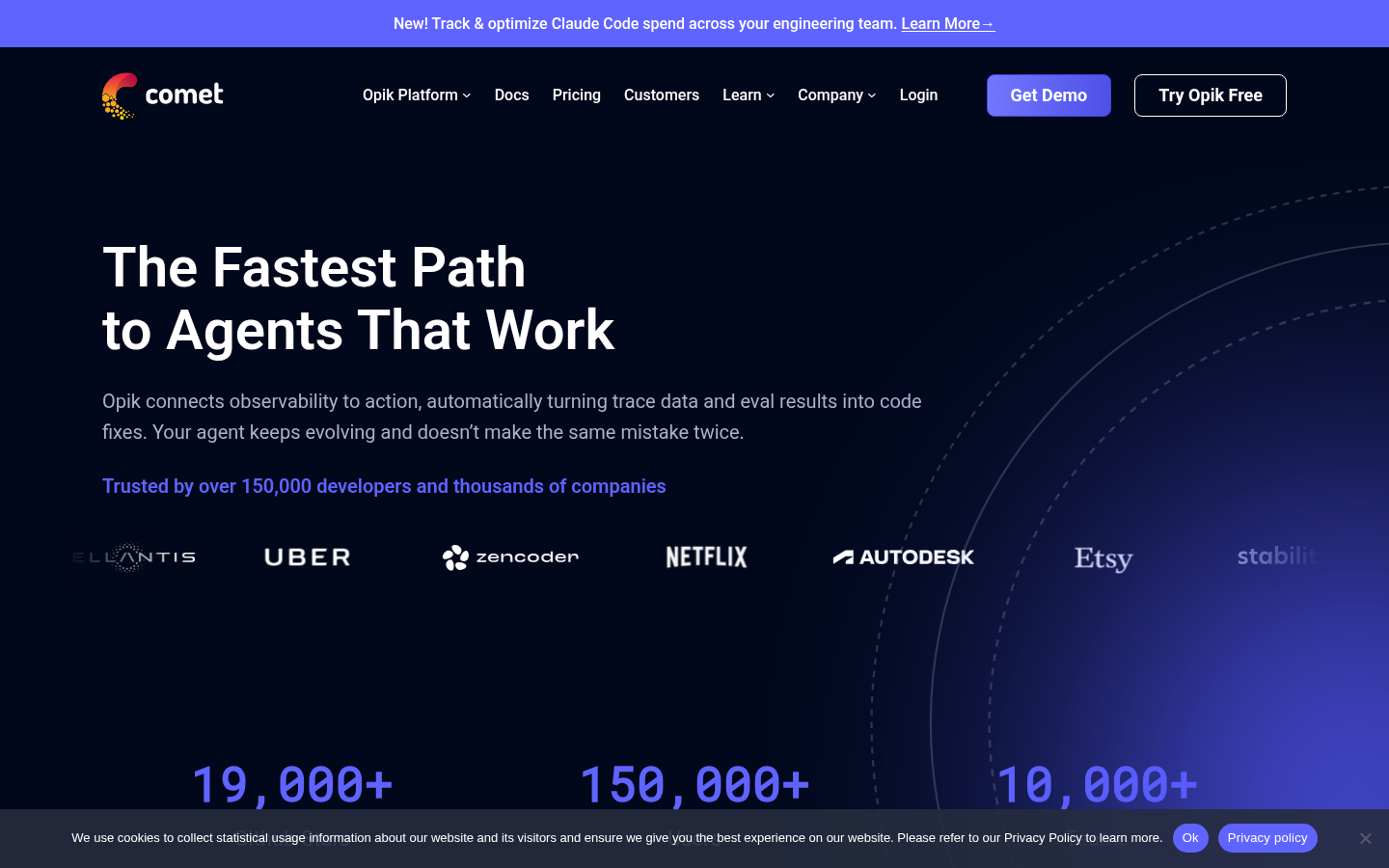Follow the Learn More banner link

click(948, 24)
